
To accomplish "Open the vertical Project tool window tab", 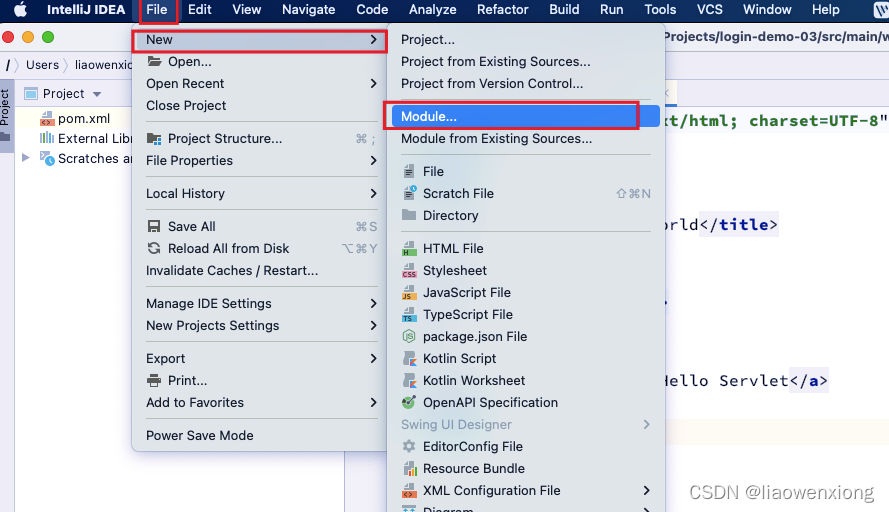I will click(6, 116).
